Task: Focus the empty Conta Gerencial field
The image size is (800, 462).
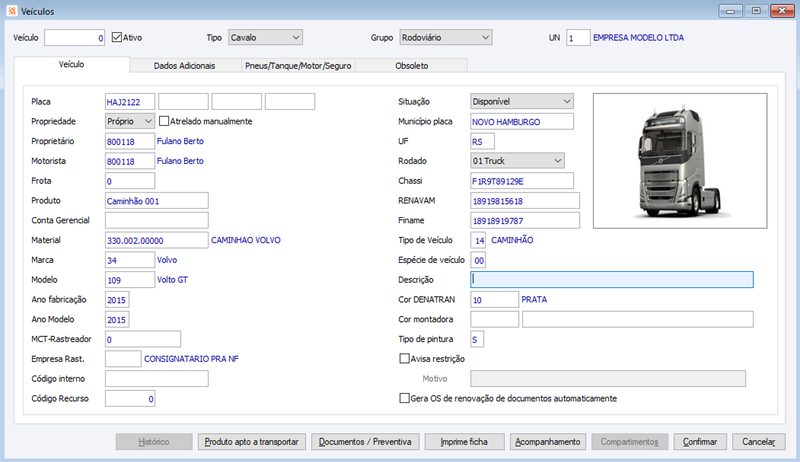Action: [x=157, y=220]
